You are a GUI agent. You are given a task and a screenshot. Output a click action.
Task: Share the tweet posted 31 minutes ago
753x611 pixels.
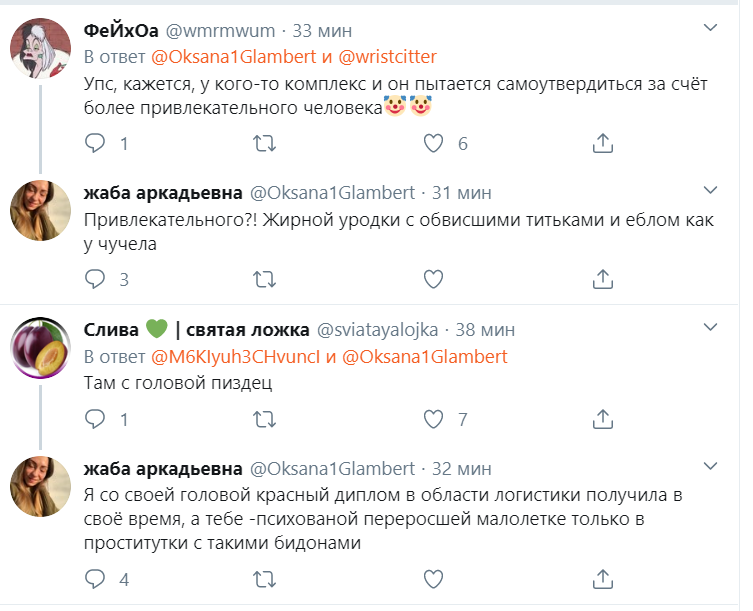[602, 279]
